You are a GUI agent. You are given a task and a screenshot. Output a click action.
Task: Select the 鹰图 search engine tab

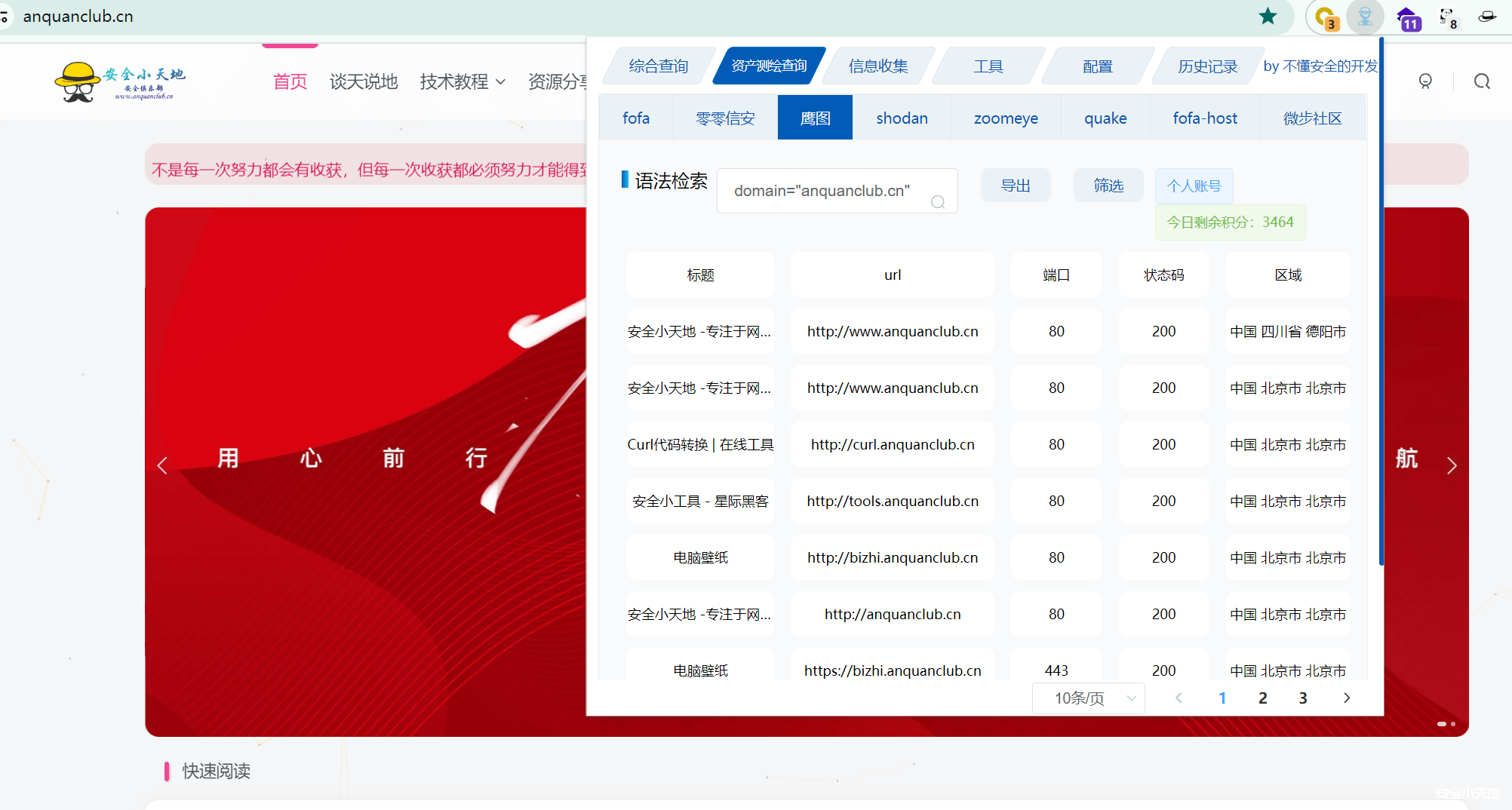pyautogui.click(x=814, y=118)
